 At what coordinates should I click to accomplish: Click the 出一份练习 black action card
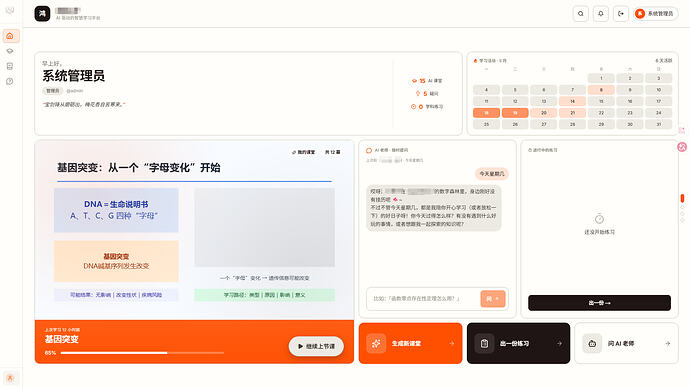tap(518, 343)
